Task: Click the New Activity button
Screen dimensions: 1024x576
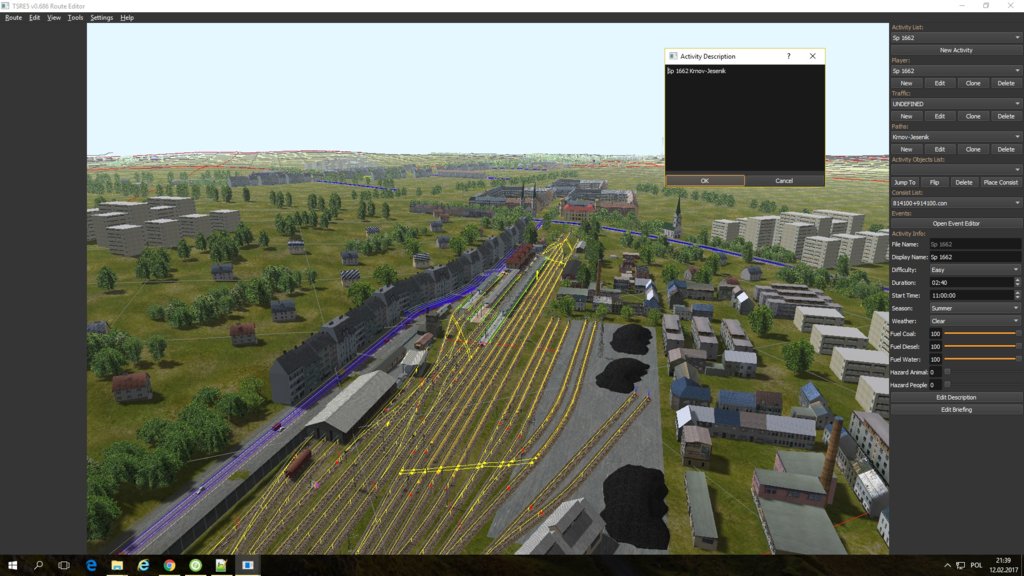Action: pos(957,50)
